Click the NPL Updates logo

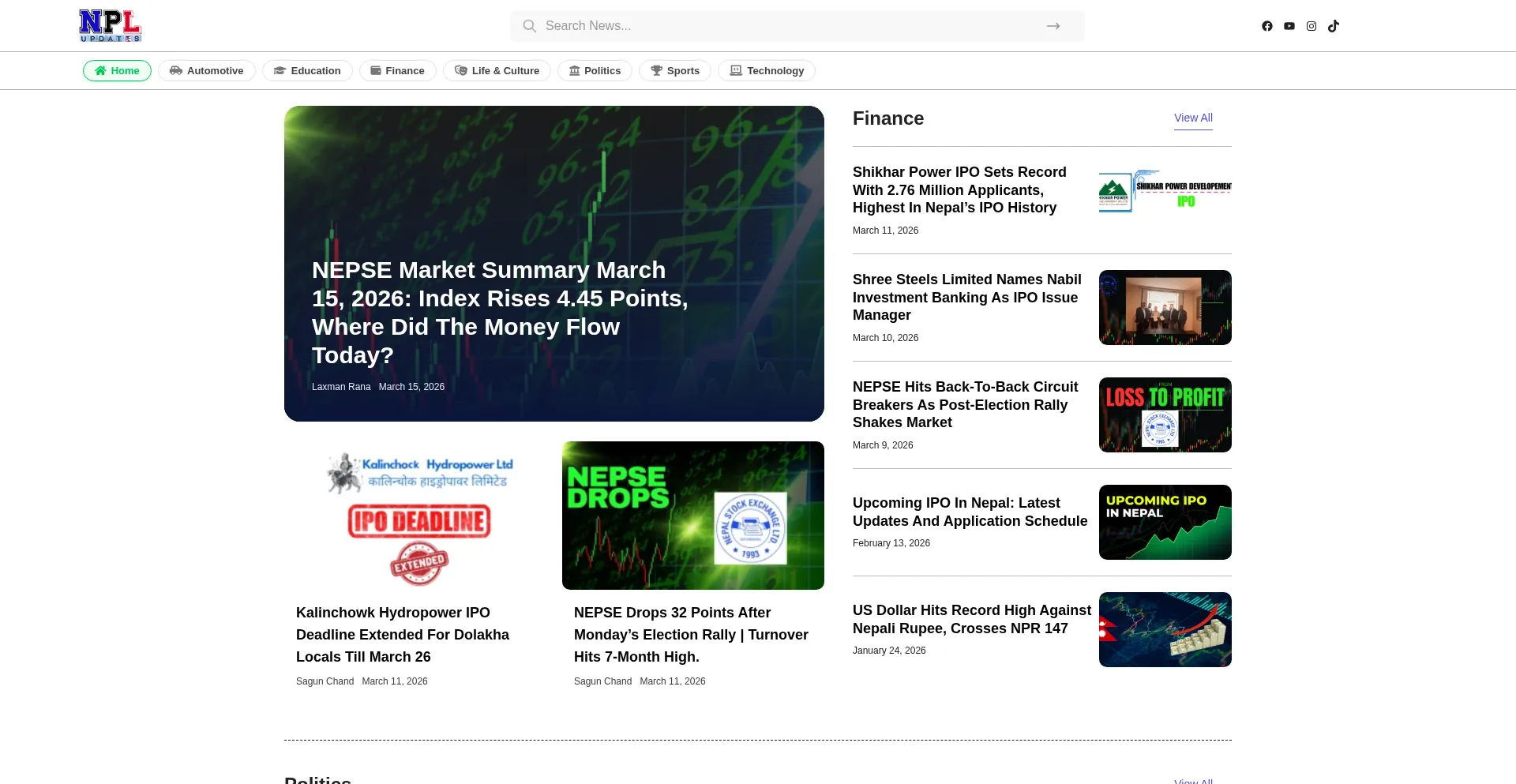[x=111, y=26]
